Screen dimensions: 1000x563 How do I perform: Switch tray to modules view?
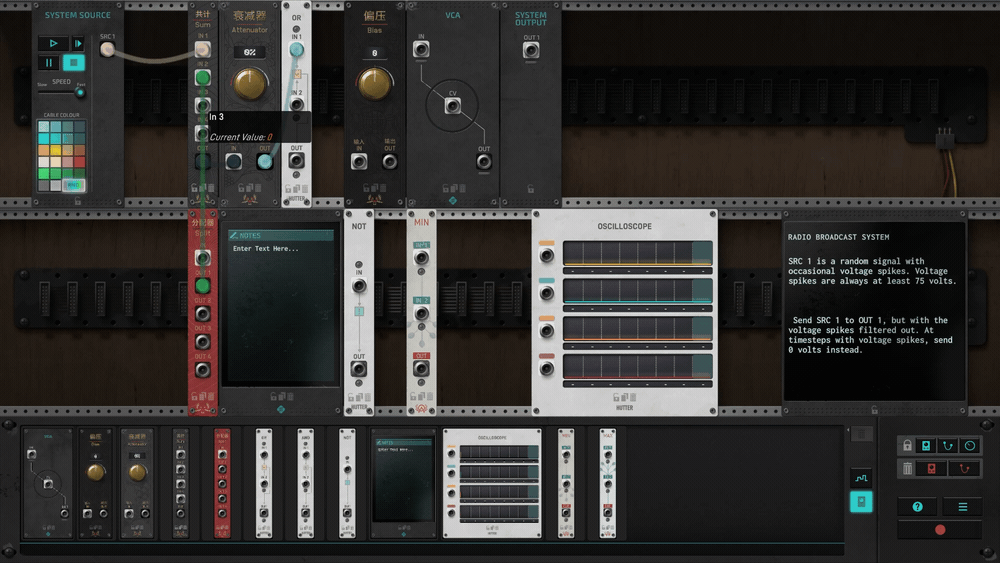point(861,502)
